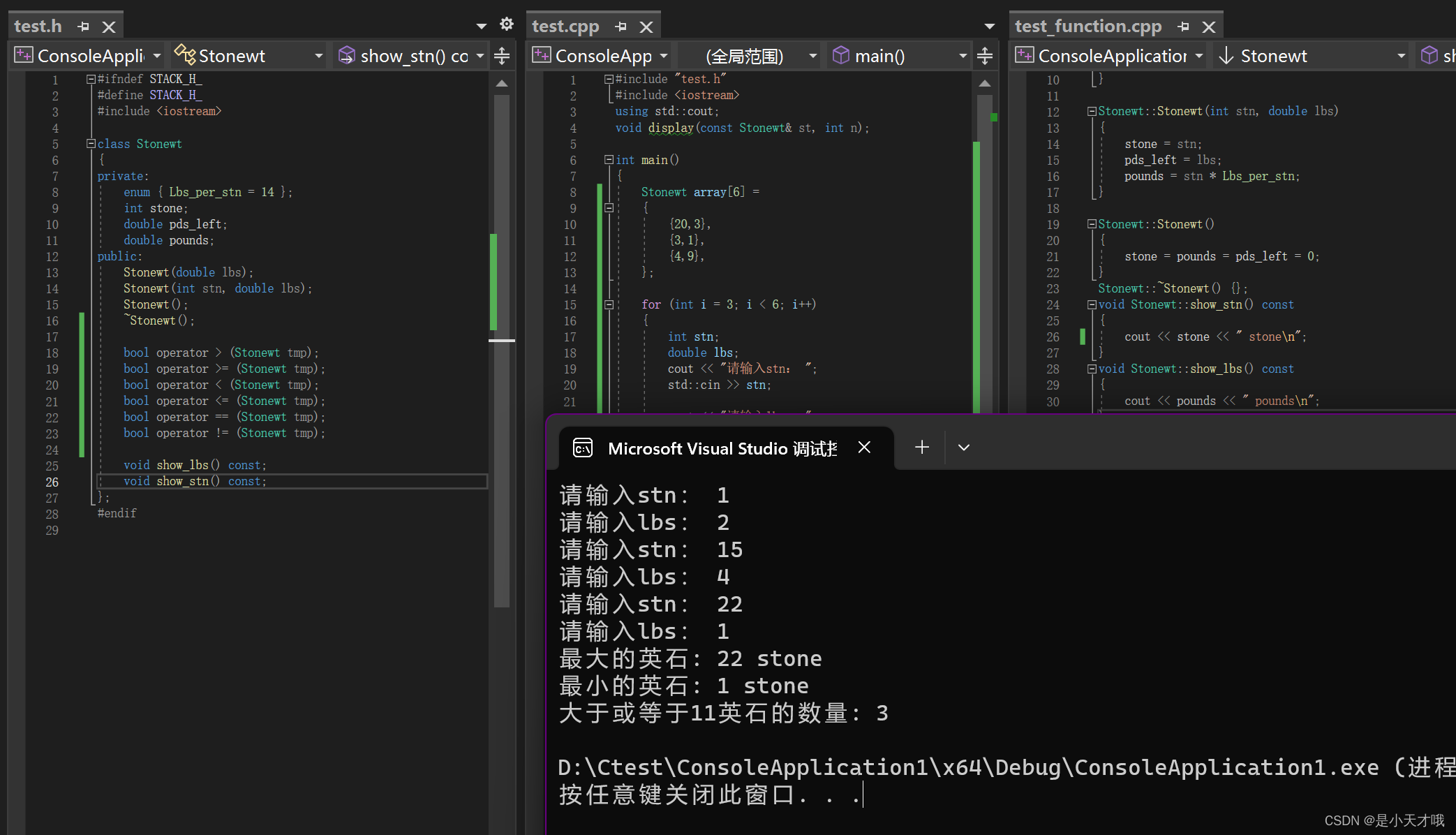
Task: Collapse the Stonewt::Stonewt() default constructor
Action: [1092, 224]
